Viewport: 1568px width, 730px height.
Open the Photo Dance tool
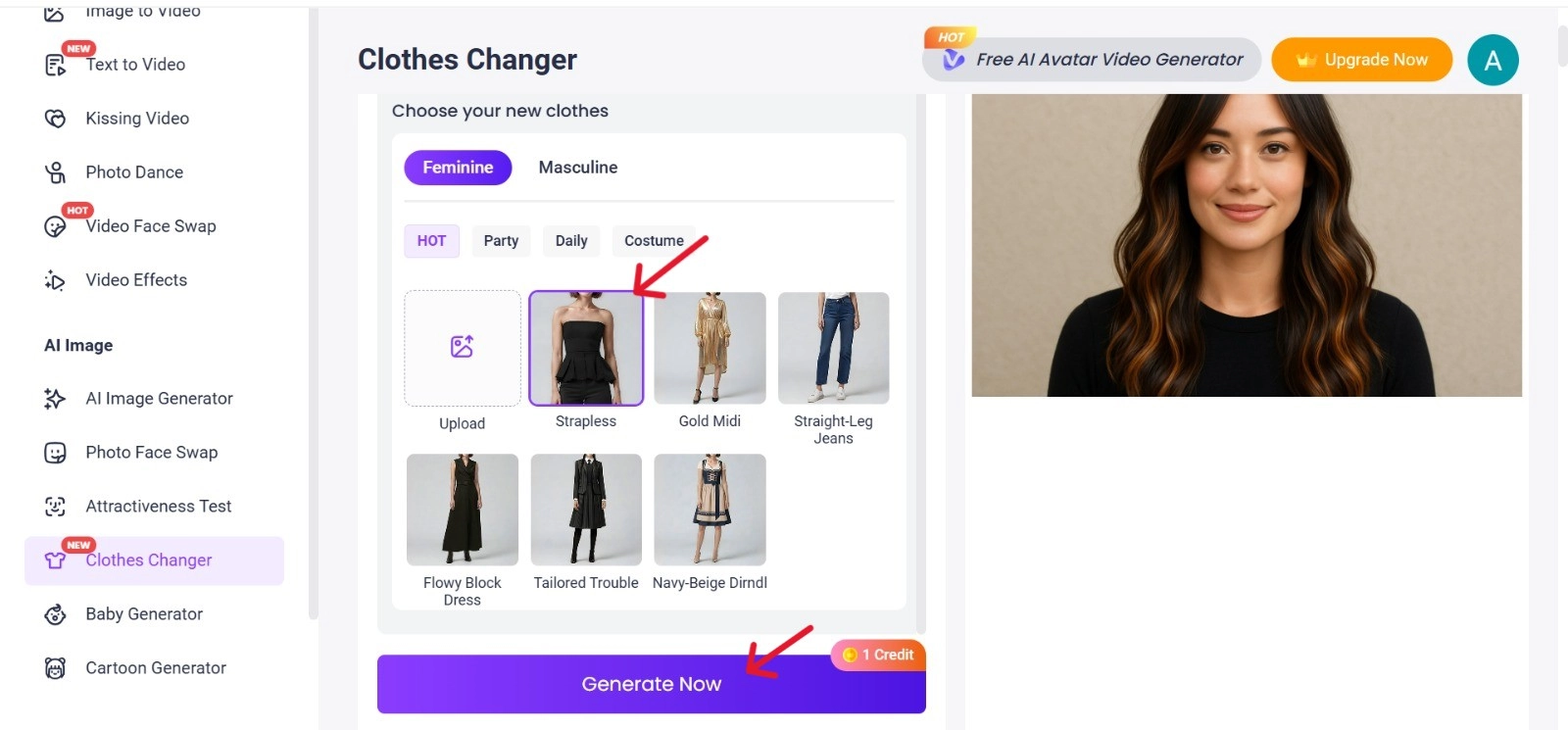pos(133,171)
